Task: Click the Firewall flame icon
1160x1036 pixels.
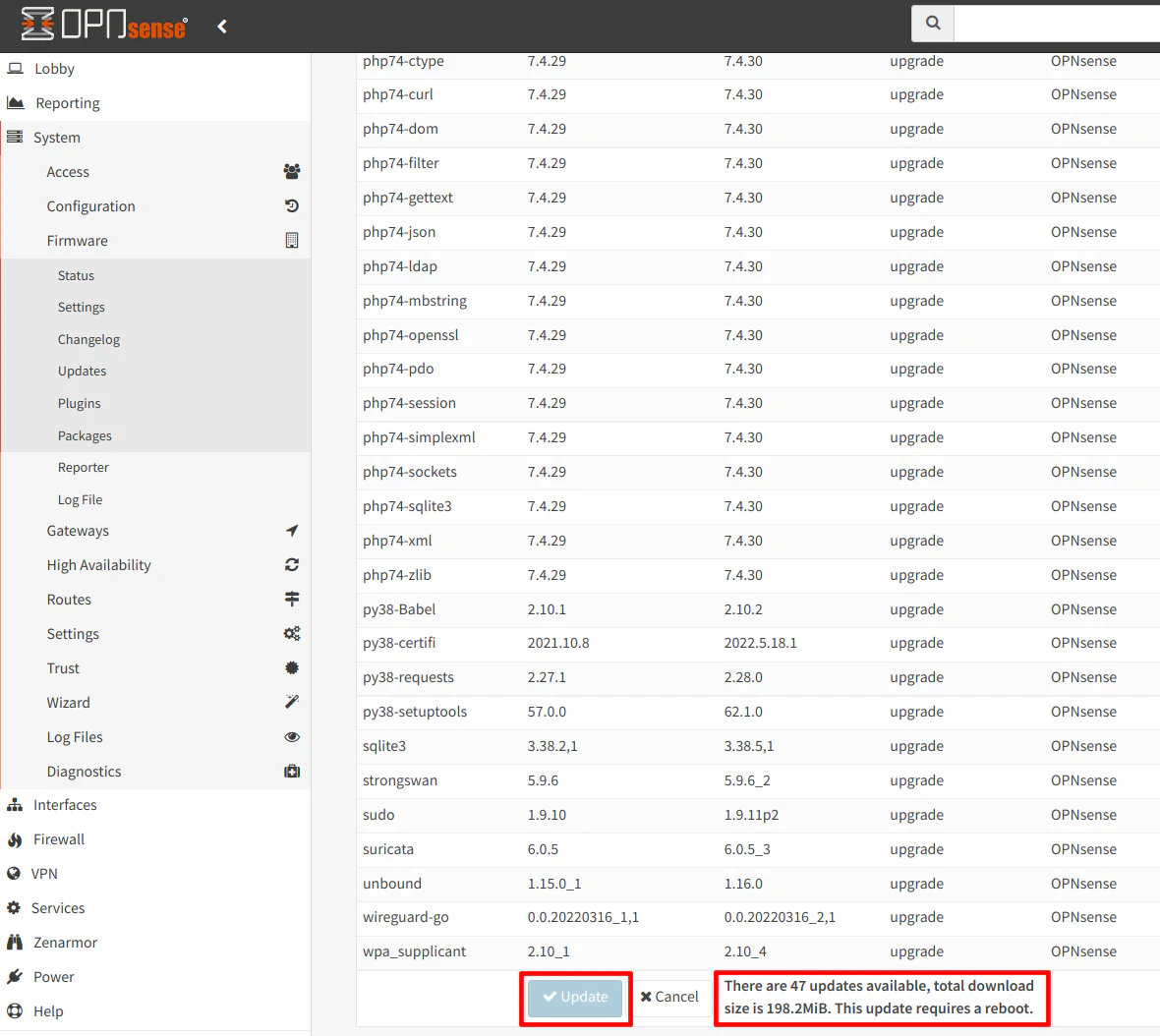Action: point(14,839)
